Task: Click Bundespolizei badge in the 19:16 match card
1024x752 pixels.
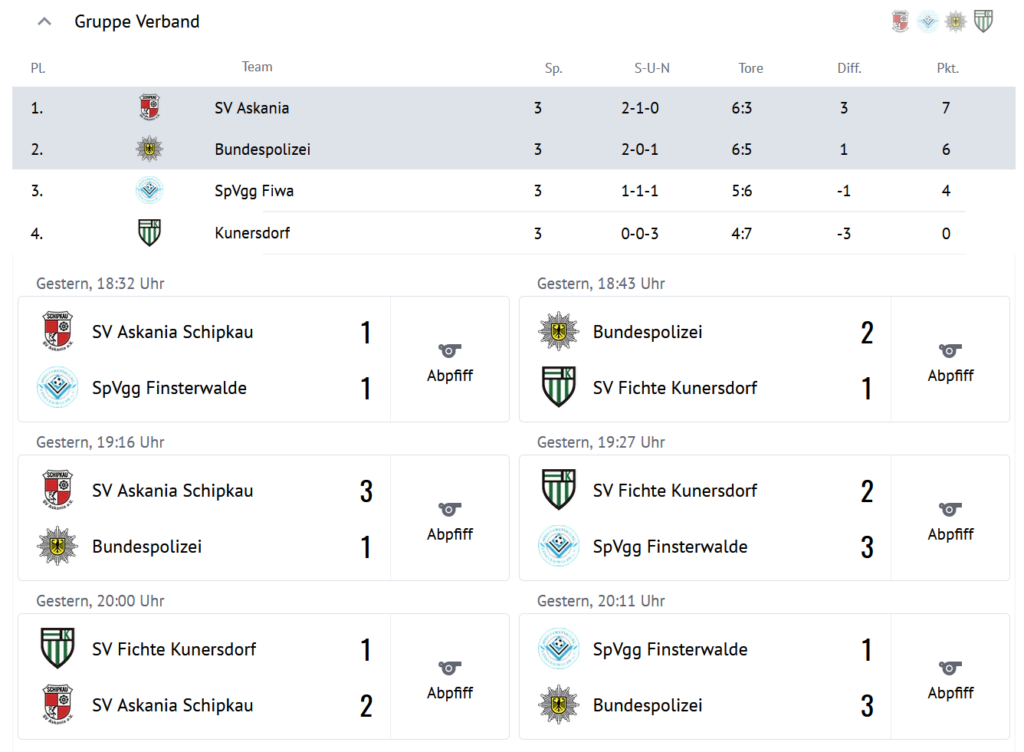Action: pyautogui.click(x=57, y=546)
